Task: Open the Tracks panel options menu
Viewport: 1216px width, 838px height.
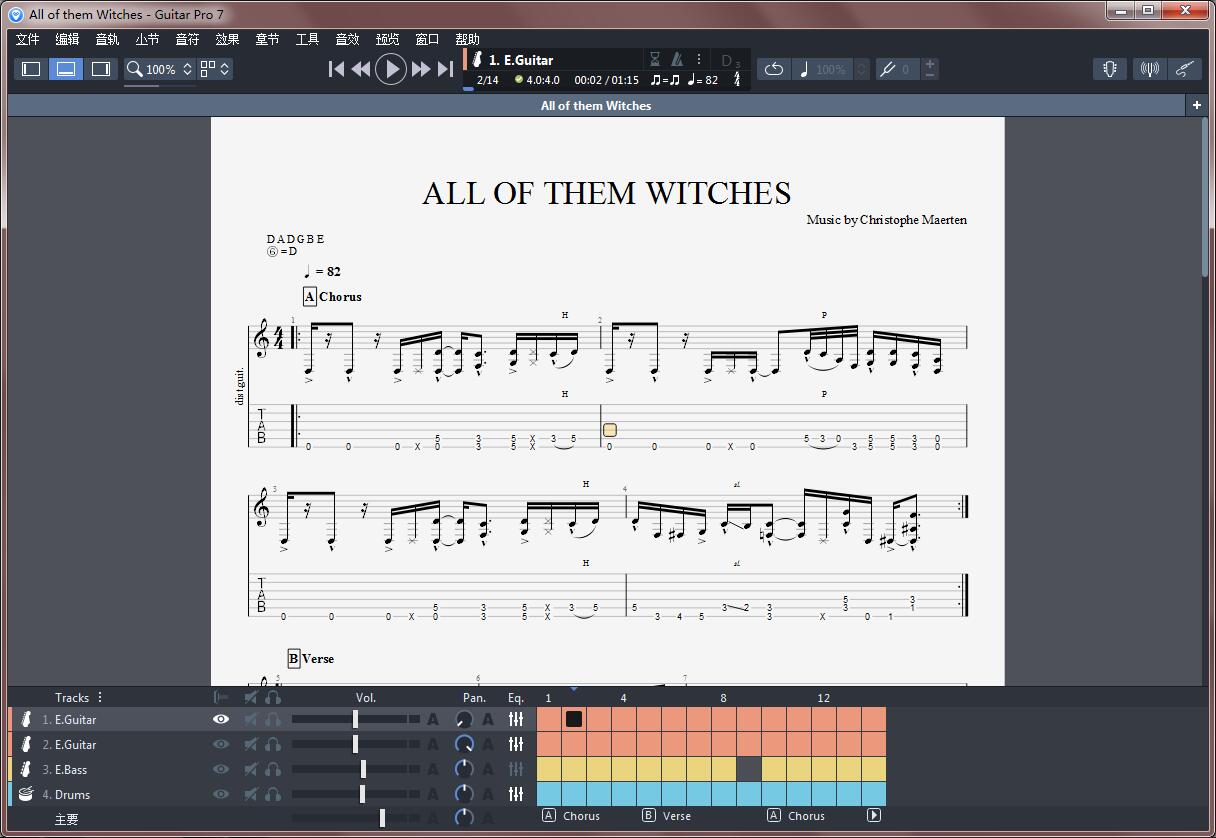Action: (x=100, y=697)
